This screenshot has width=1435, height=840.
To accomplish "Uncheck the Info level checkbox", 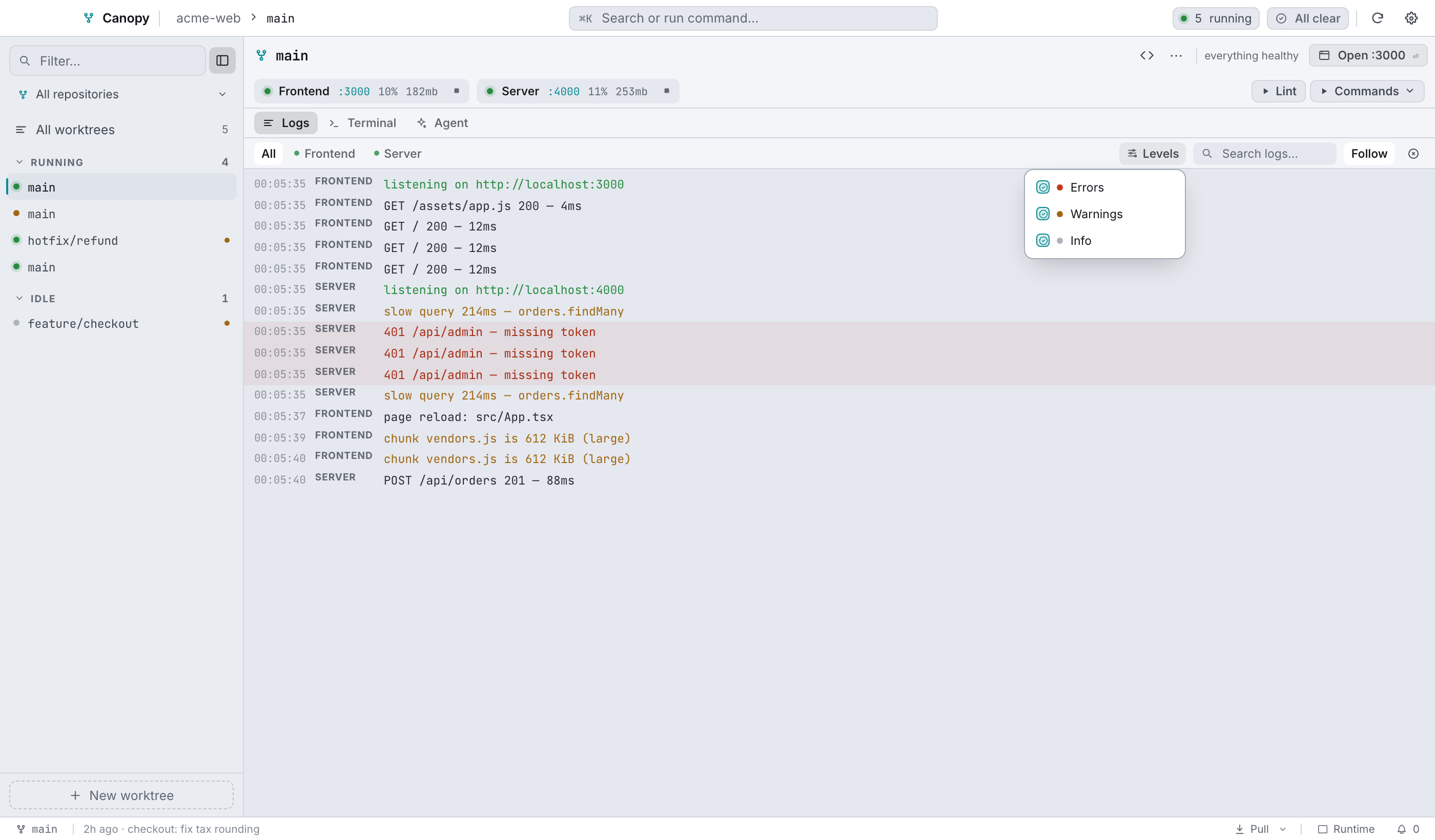I will [x=1042, y=241].
